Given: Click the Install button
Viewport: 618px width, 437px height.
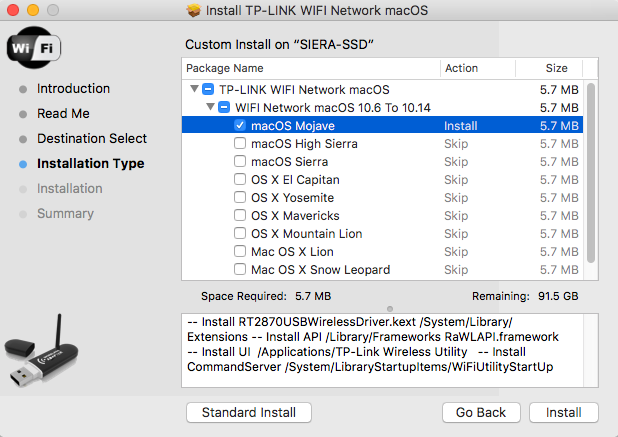Looking at the screenshot, I should tap(564, 413).
